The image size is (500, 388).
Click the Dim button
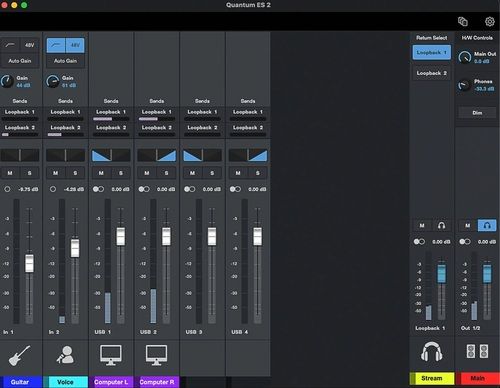click(477, 113)
